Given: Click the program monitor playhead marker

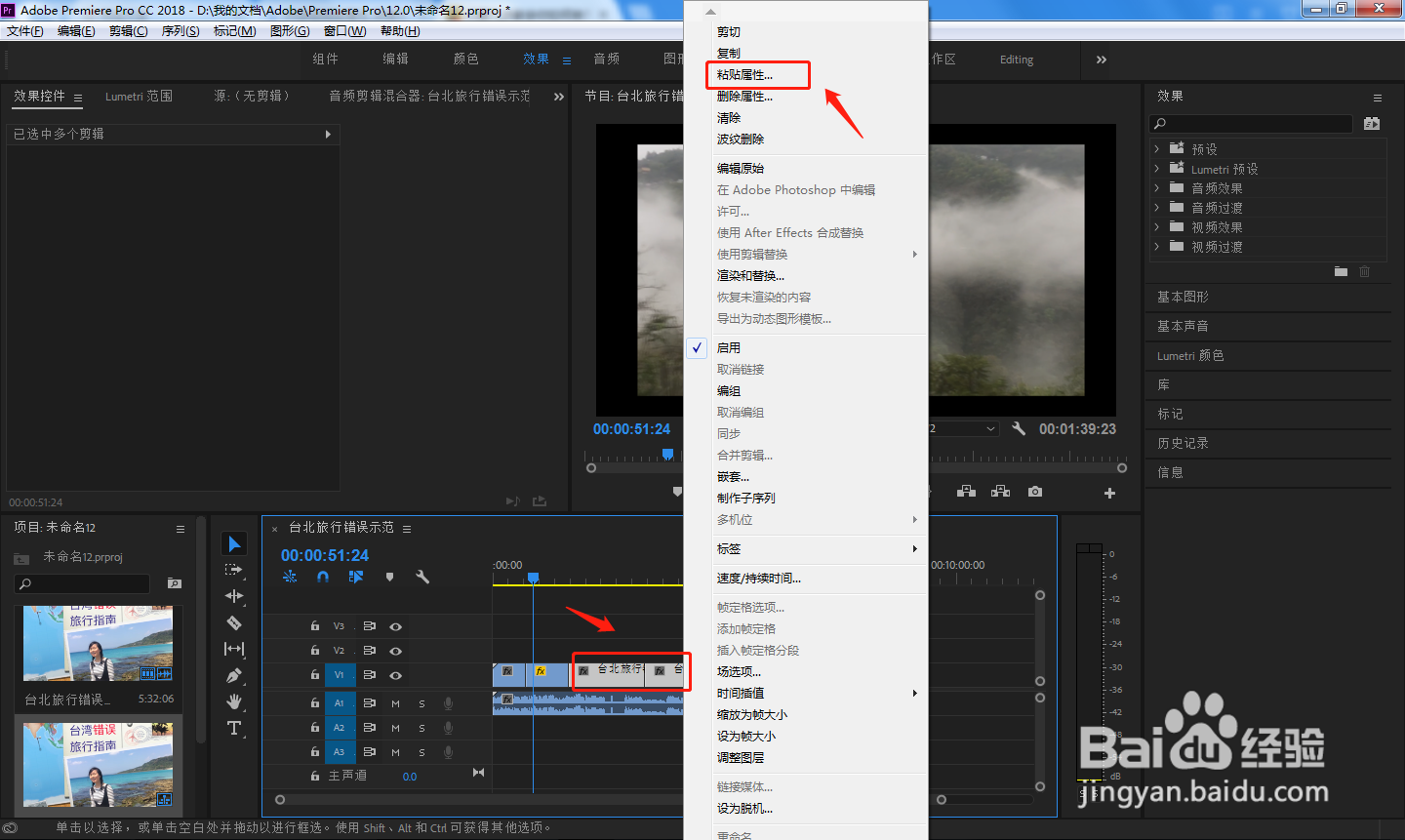Looking at the screenshot, I should (x=667, y=454).
